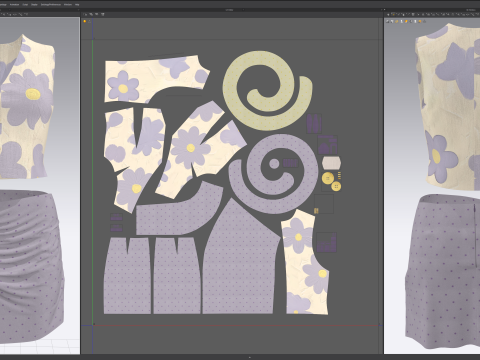Click third icon in center 2D window toolbar
The image size is (480, 360).
[x=97, y=14]
